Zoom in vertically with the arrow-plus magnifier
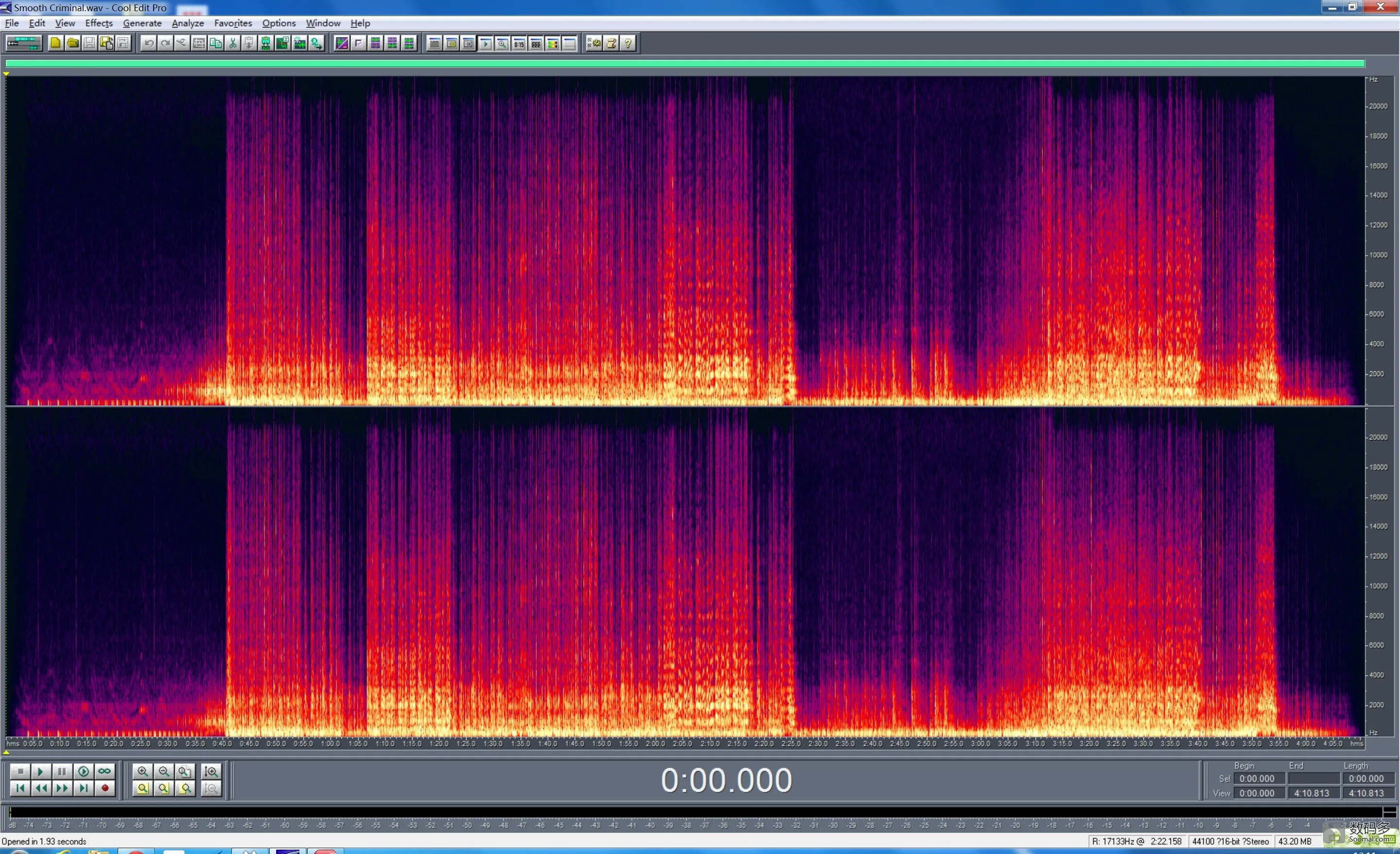The image size is (1400, 854). (211, 771)
